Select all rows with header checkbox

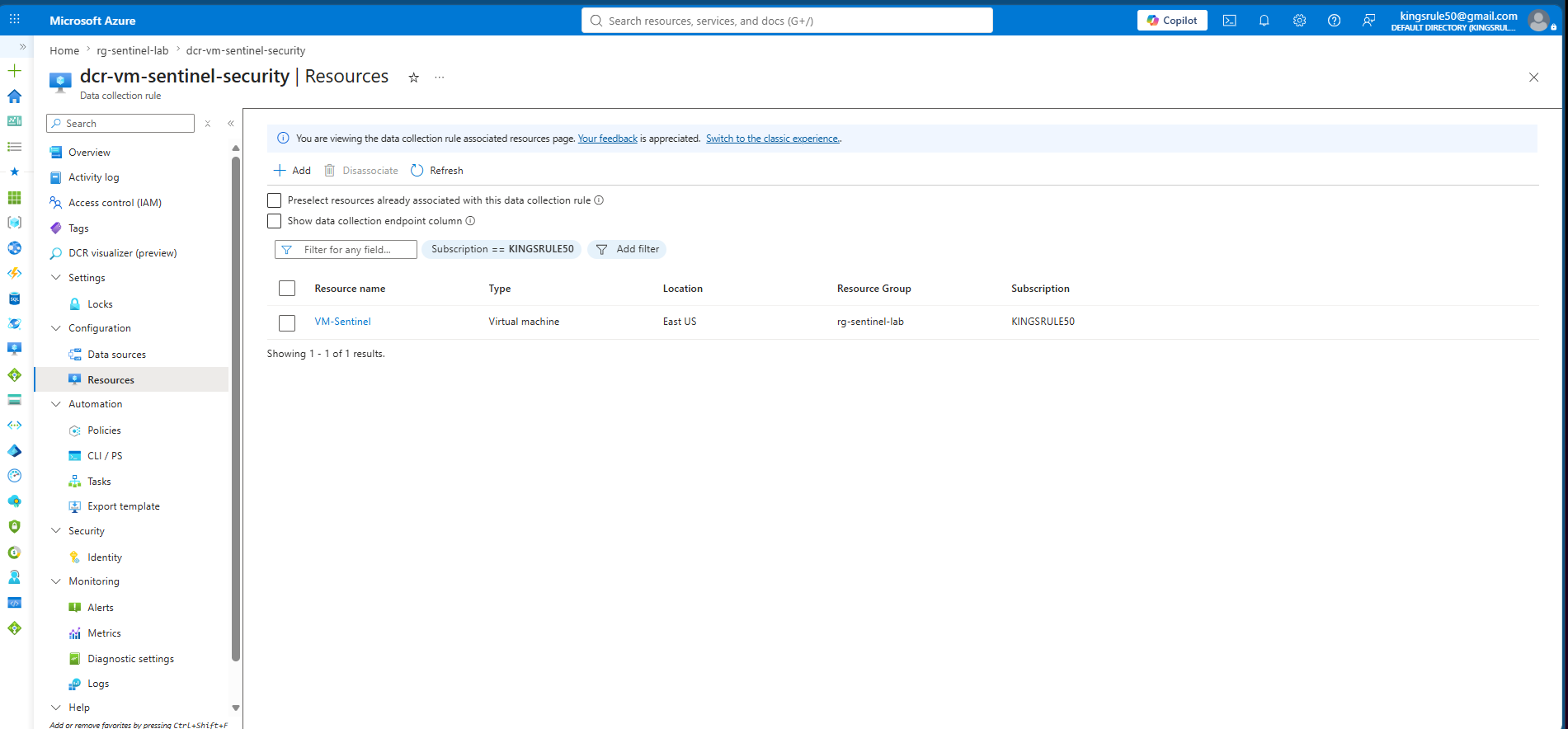point(287,289)
